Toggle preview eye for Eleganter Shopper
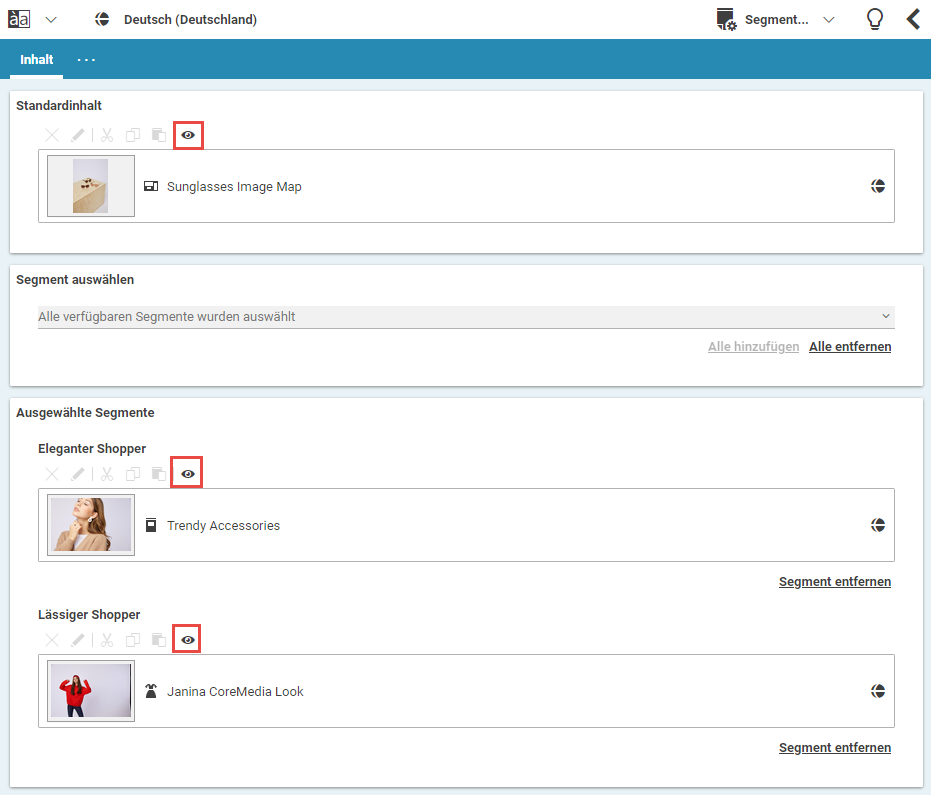 pyautogui.click(x=186, y=473)
